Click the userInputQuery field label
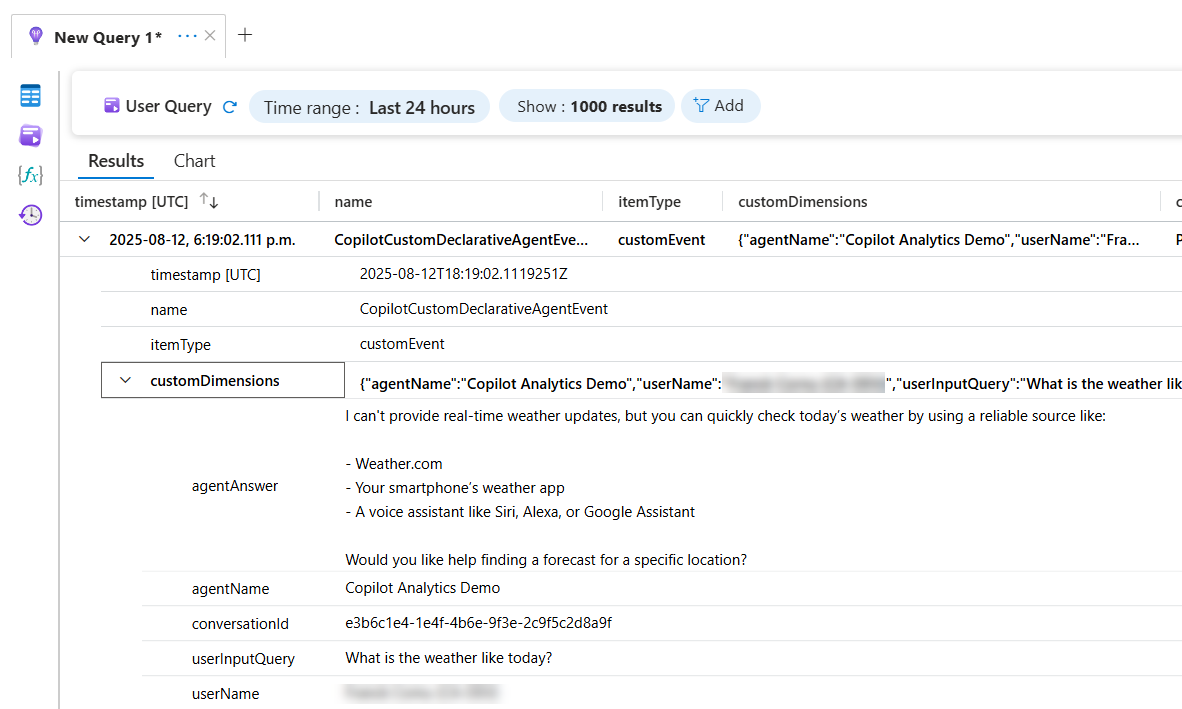This screenshot has width=1182, height=709. (243, 659)
